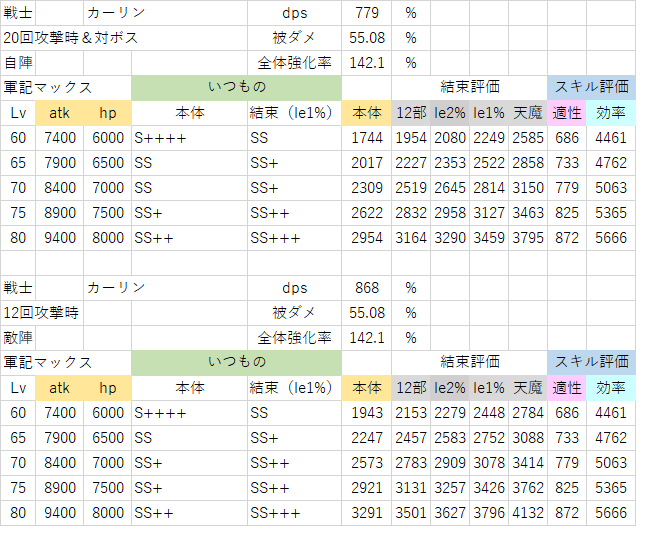Click the 12部 value 2153

(x=411, y=413)
